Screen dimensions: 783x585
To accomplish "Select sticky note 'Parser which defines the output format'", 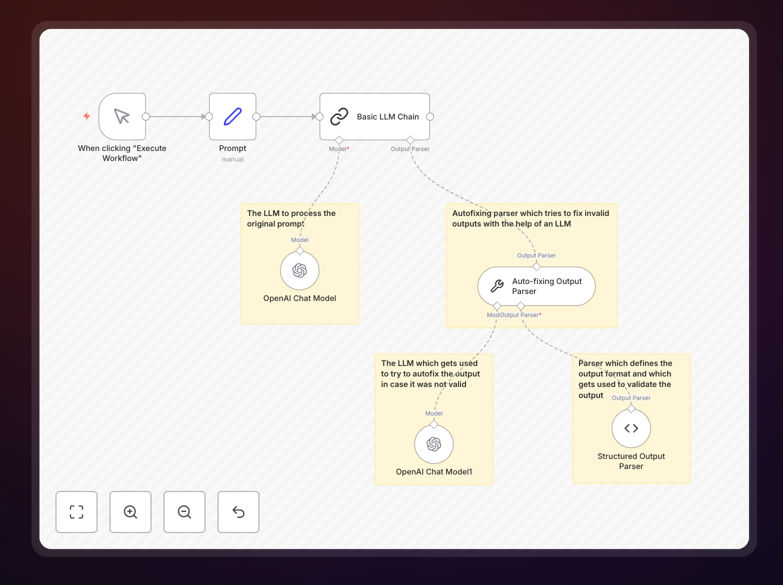I will coord(631,419).
